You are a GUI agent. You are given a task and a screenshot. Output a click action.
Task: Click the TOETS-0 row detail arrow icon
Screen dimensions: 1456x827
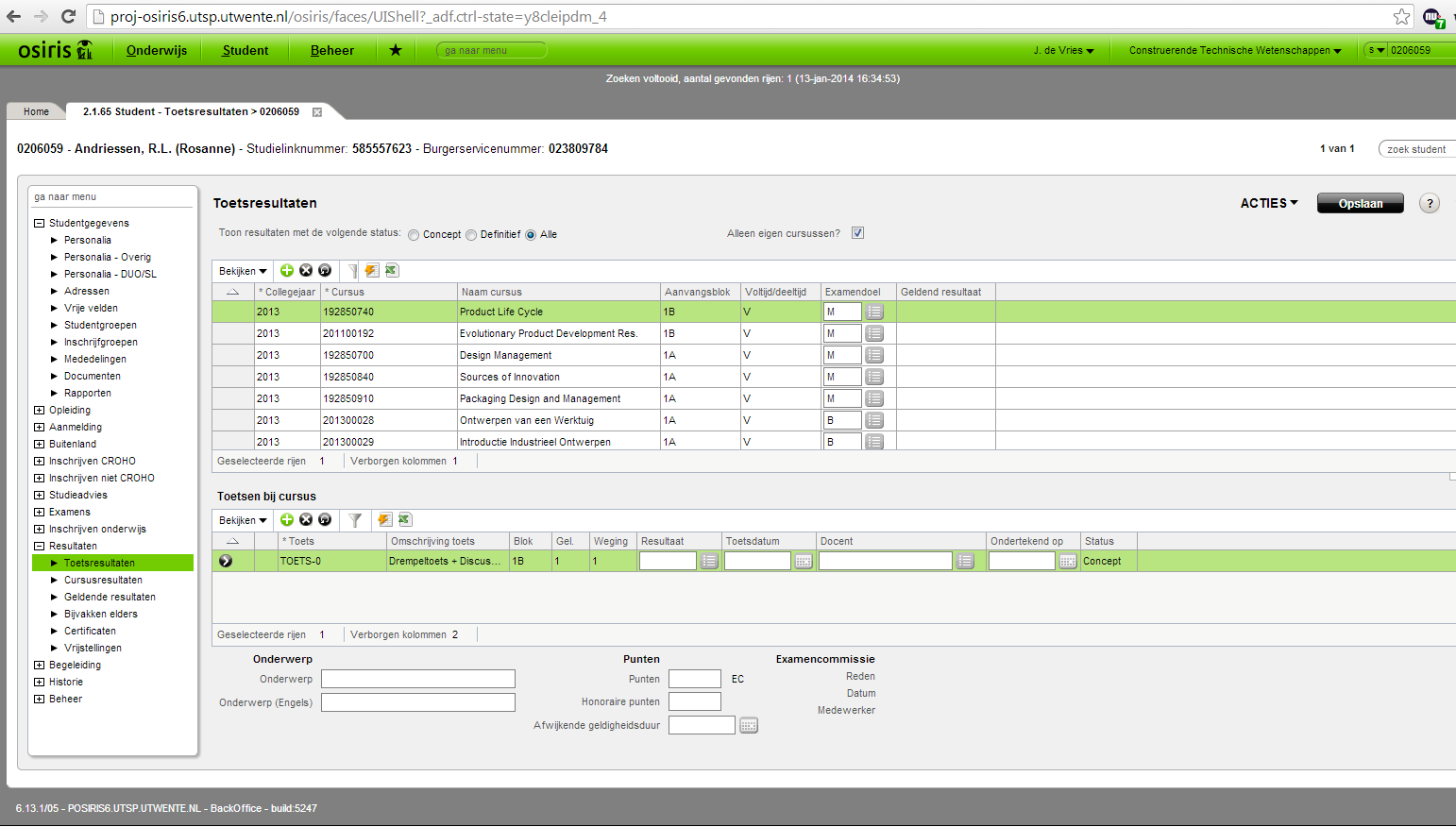pyautogui.click(x=226, y=561)
